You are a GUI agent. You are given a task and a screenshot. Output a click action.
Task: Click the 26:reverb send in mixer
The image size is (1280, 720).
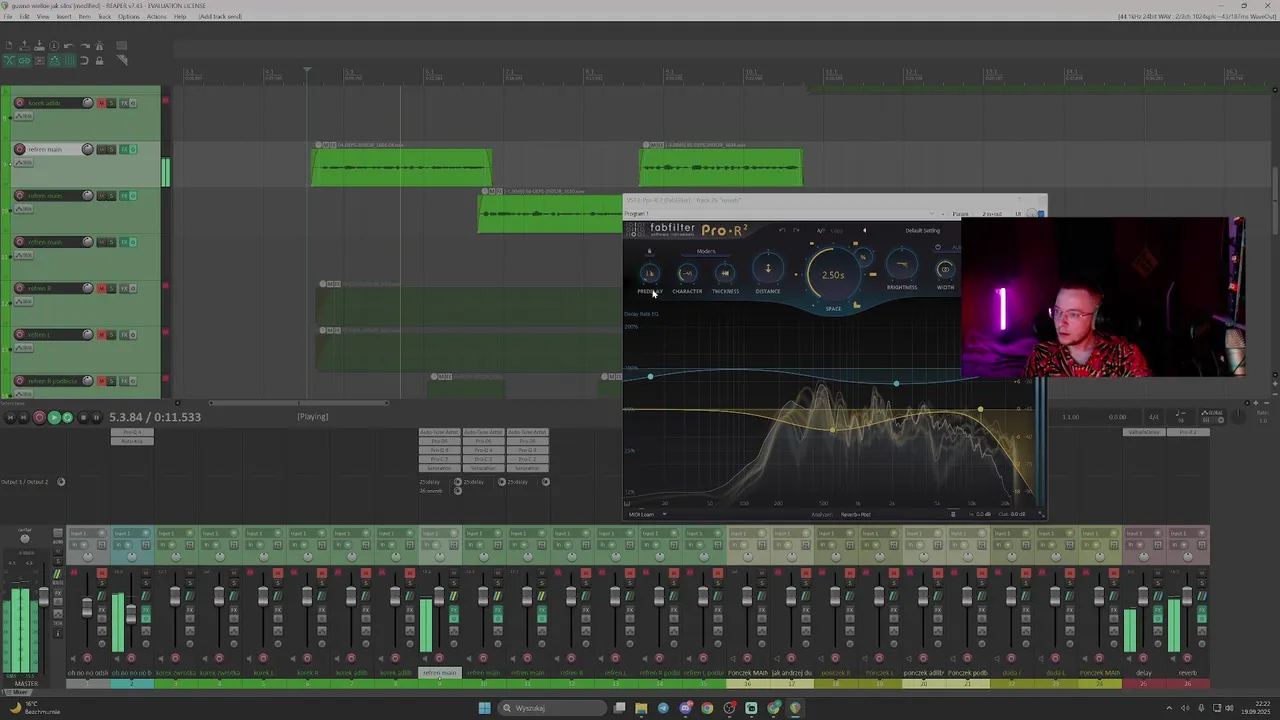(x=431, y=491)
